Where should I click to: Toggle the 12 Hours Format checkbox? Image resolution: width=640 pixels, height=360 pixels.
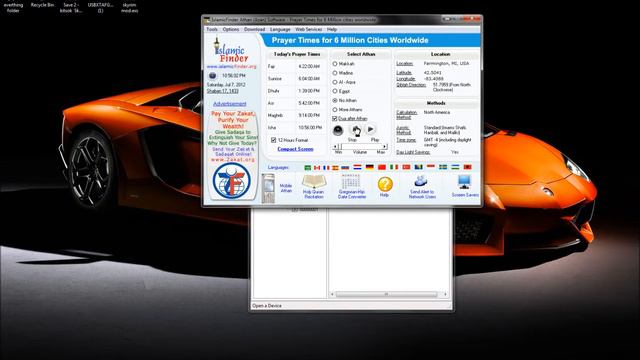(273, 140)
